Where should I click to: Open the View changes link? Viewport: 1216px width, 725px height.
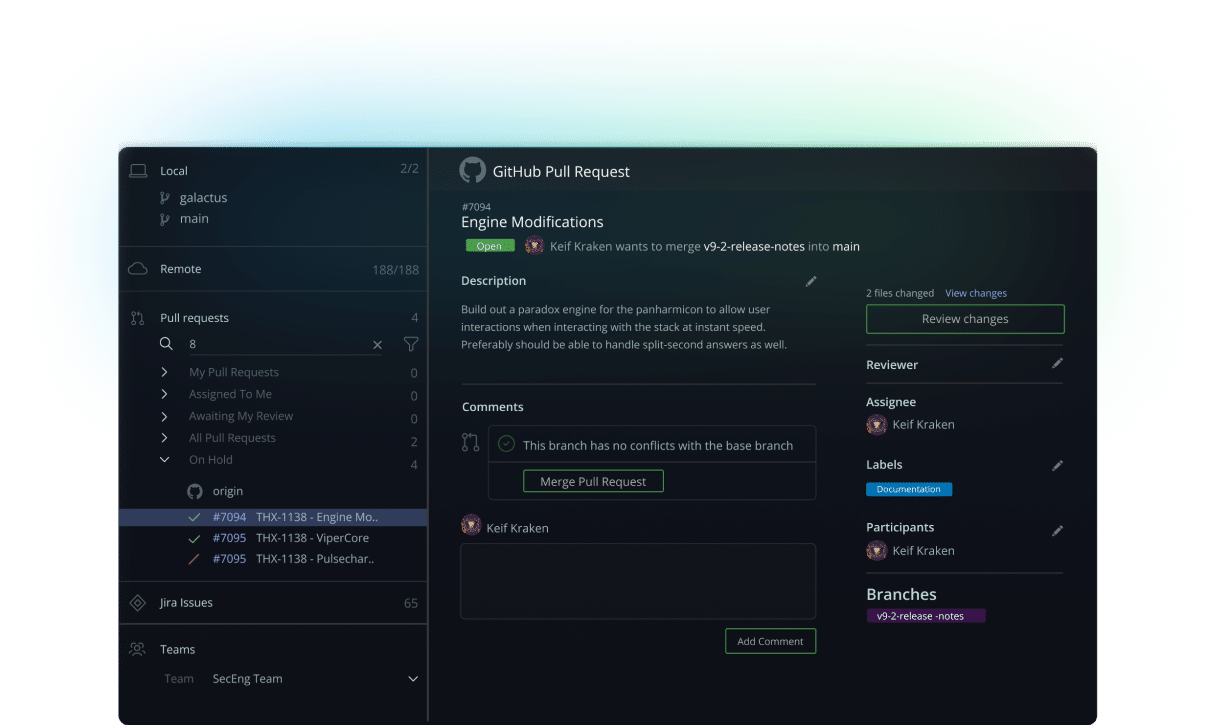(x=975, y=292)
